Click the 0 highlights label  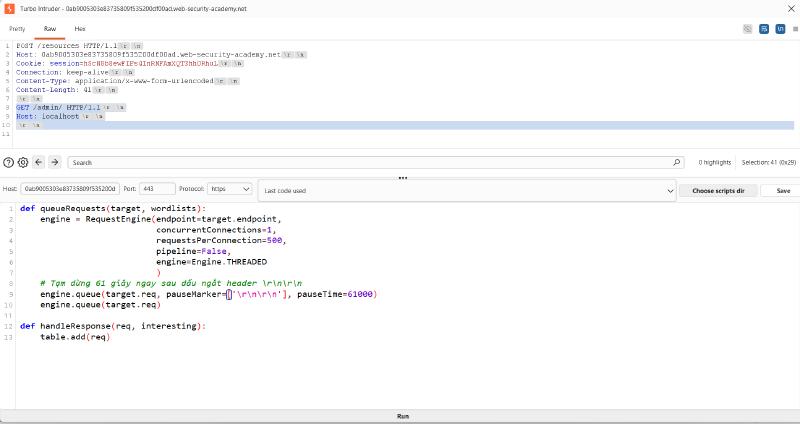tap(714, 162)
